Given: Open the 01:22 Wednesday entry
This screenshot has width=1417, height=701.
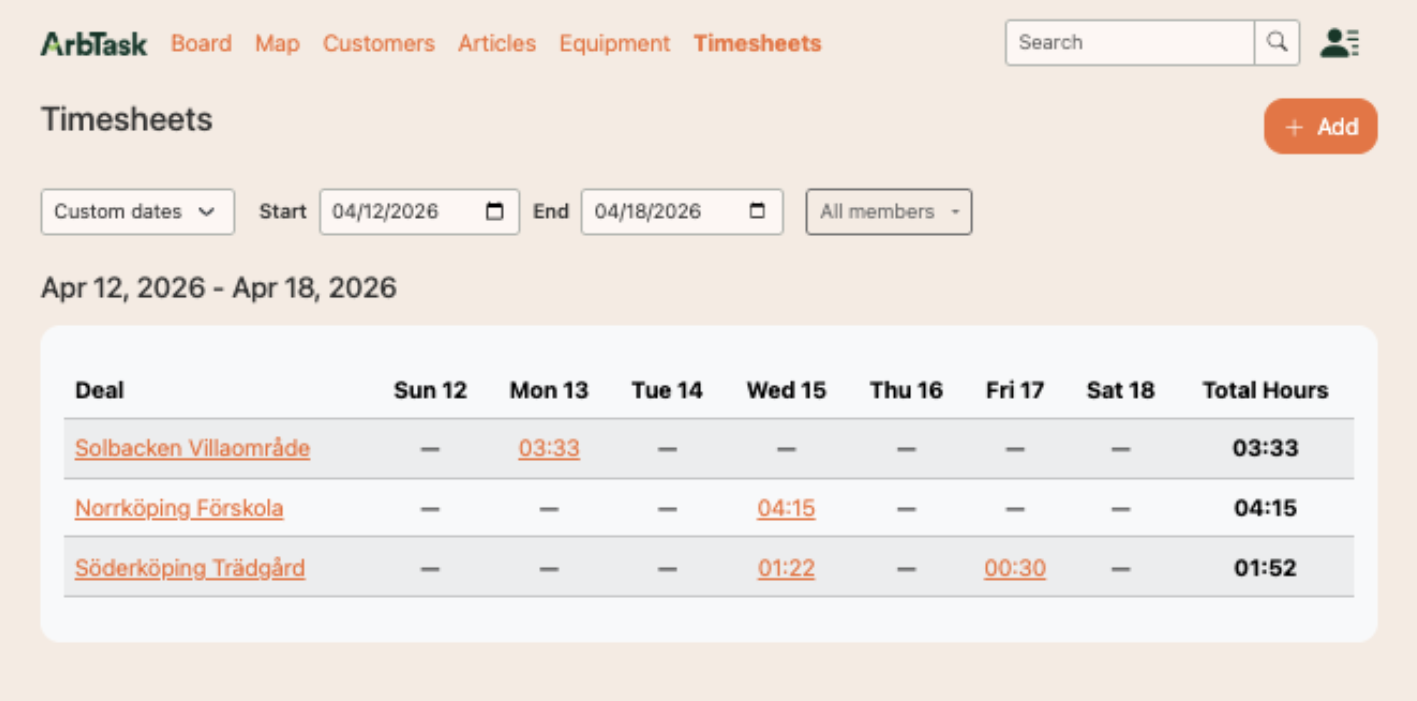Looking at the screenshot, I should click(786, 568).
